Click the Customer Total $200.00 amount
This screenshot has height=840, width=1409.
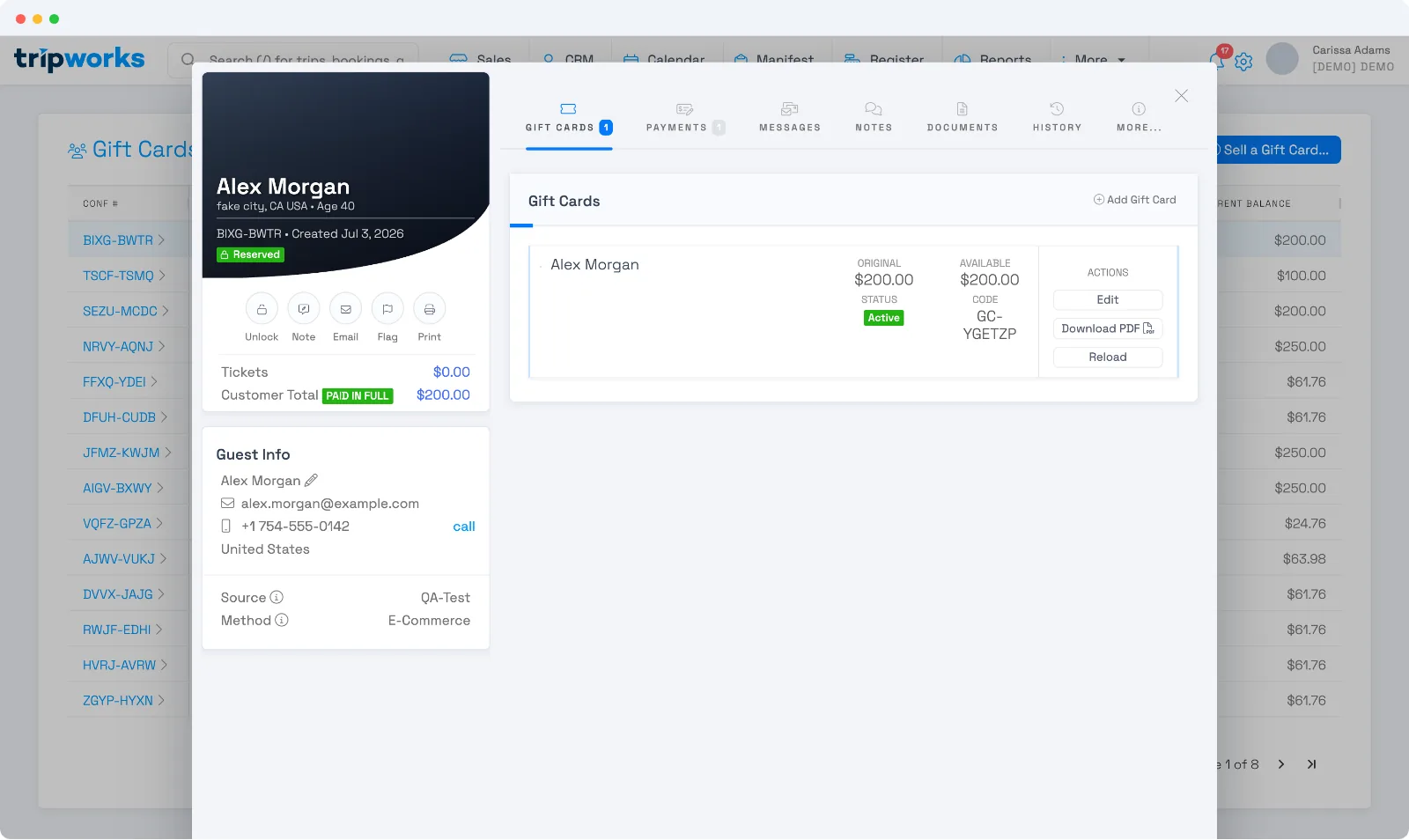point(443,395)
